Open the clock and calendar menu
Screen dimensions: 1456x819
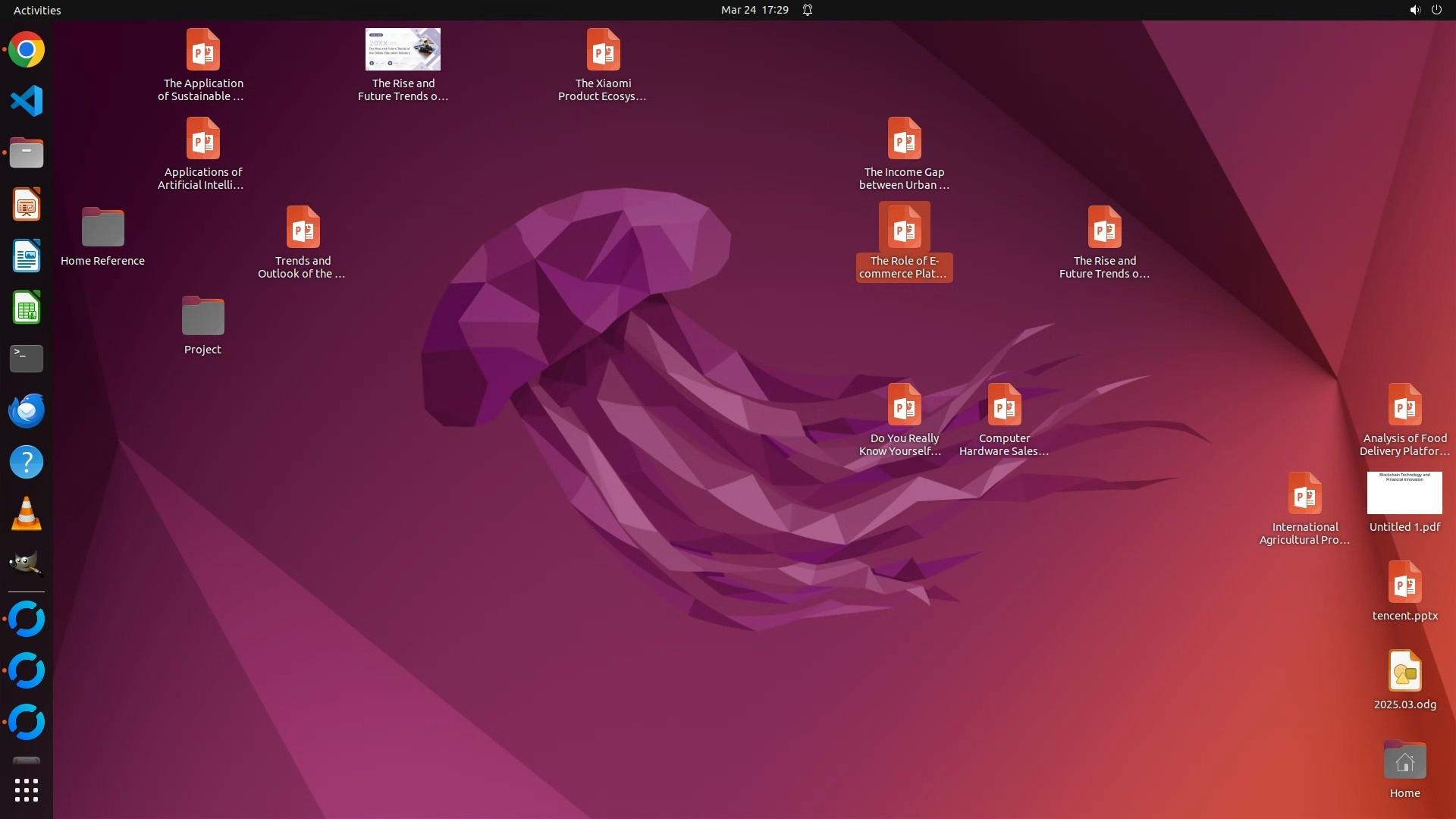pyautogui.click(x=754, y=10)
